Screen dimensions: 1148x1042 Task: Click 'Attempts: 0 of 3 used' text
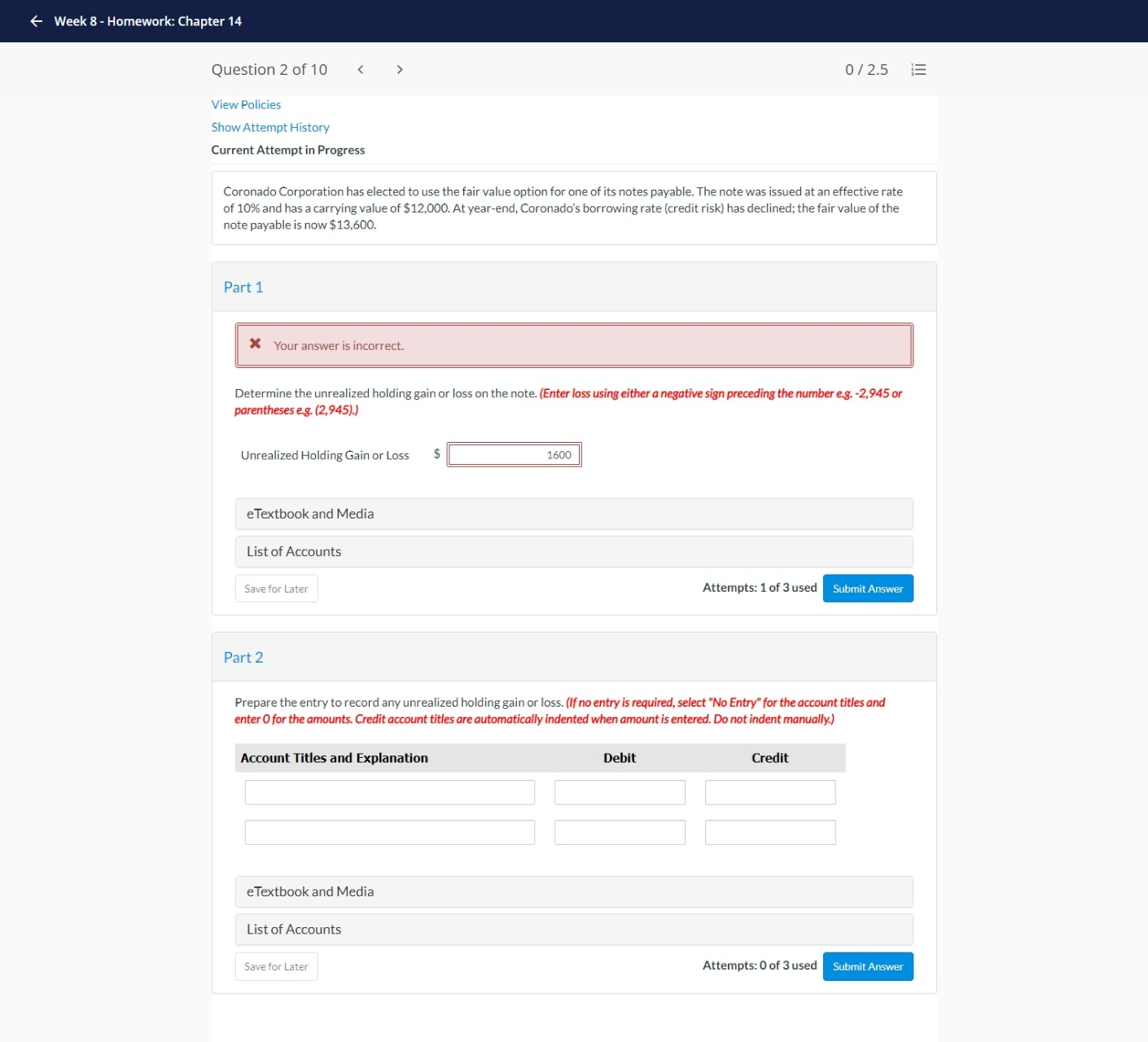click(760, 965)
